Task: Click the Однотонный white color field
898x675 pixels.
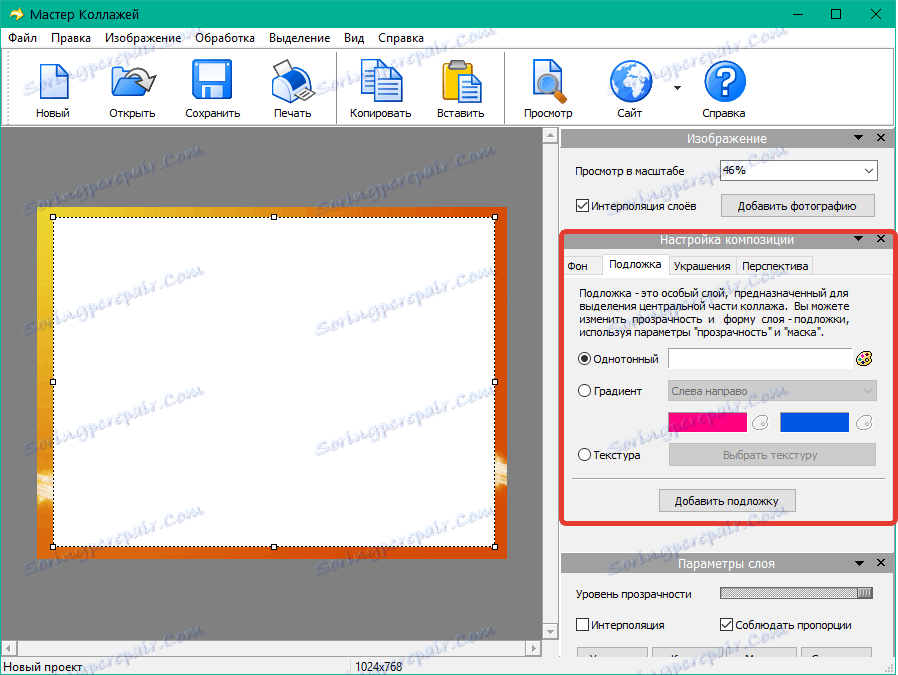Action: click(760, 359)
